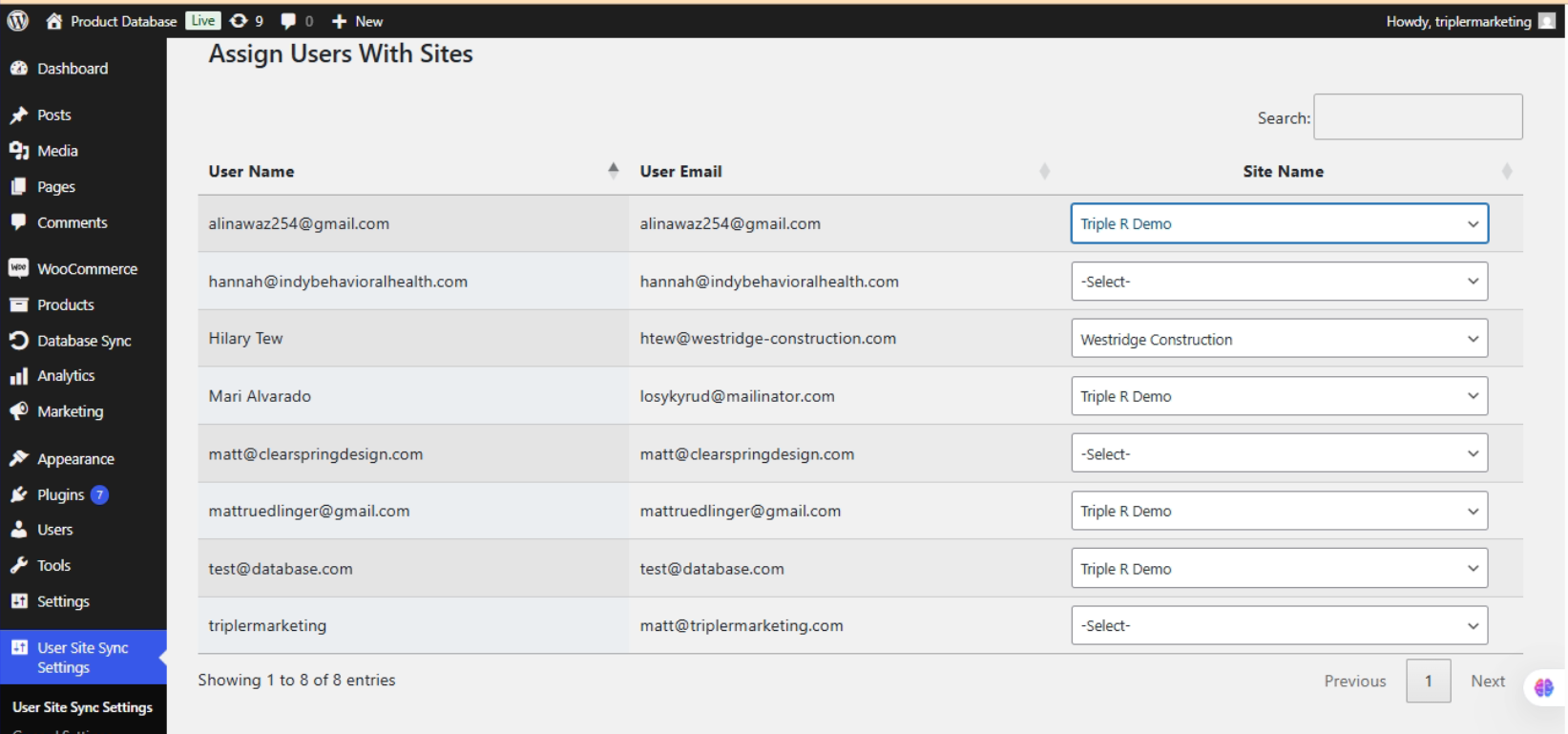1568x734 pixels.
Task: Click the Next pagination button
Action: click(1487, 682)
